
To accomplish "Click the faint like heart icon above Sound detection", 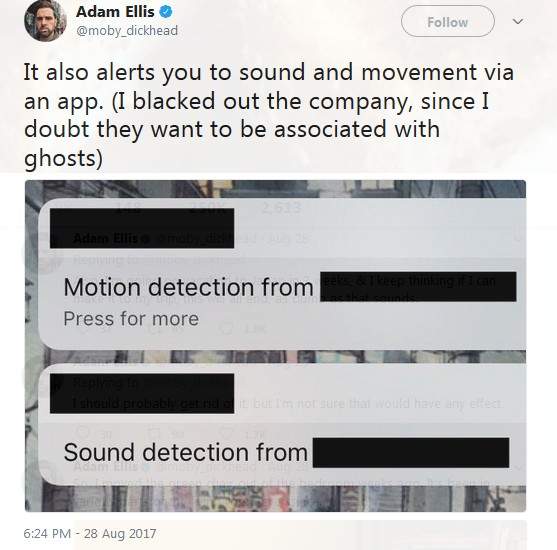I will (225, 432).
